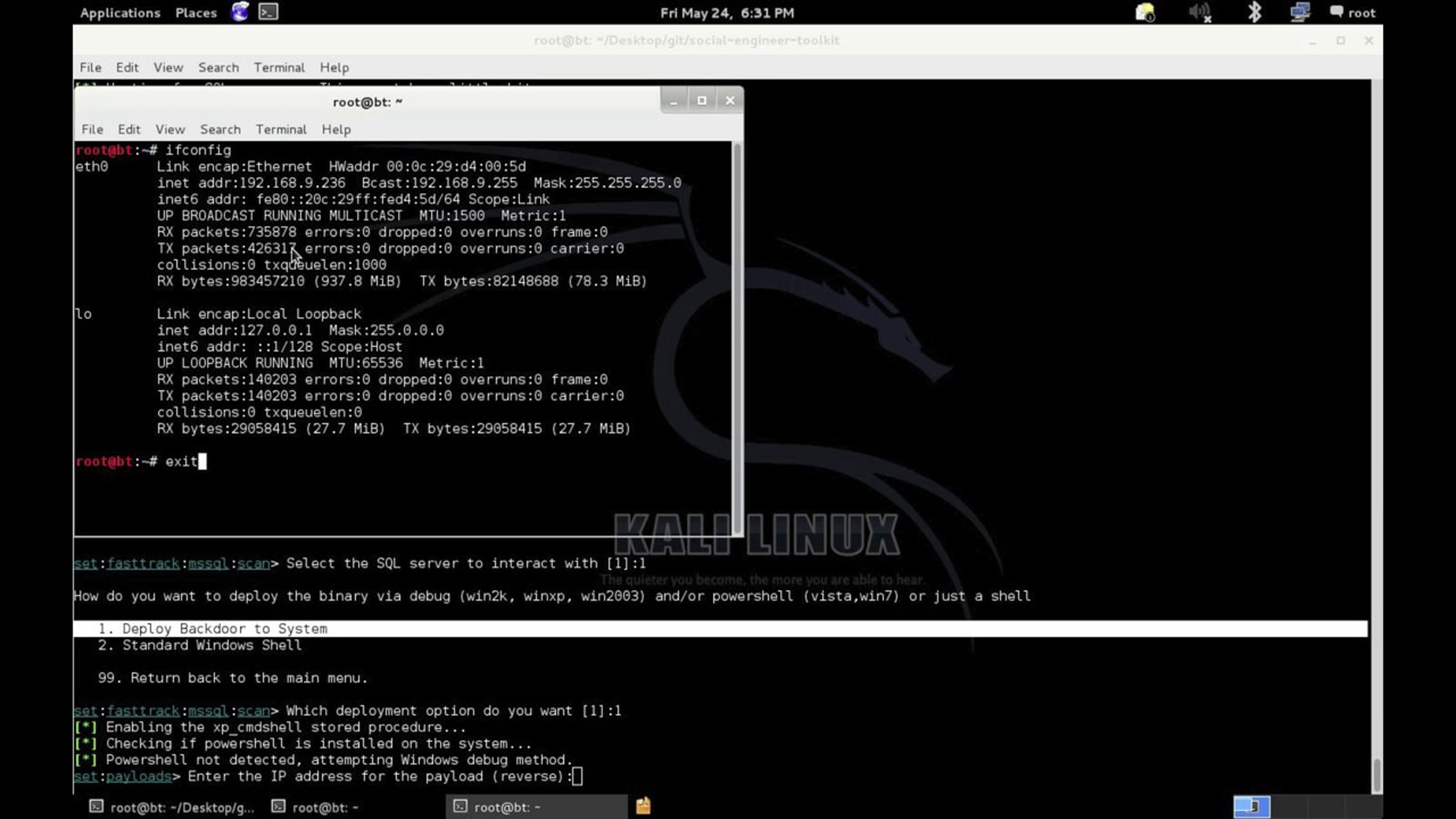Click the front terminal's vertical scrollbar
Viewport: 1456px width, 819px height.
click(x=737, y=338)
